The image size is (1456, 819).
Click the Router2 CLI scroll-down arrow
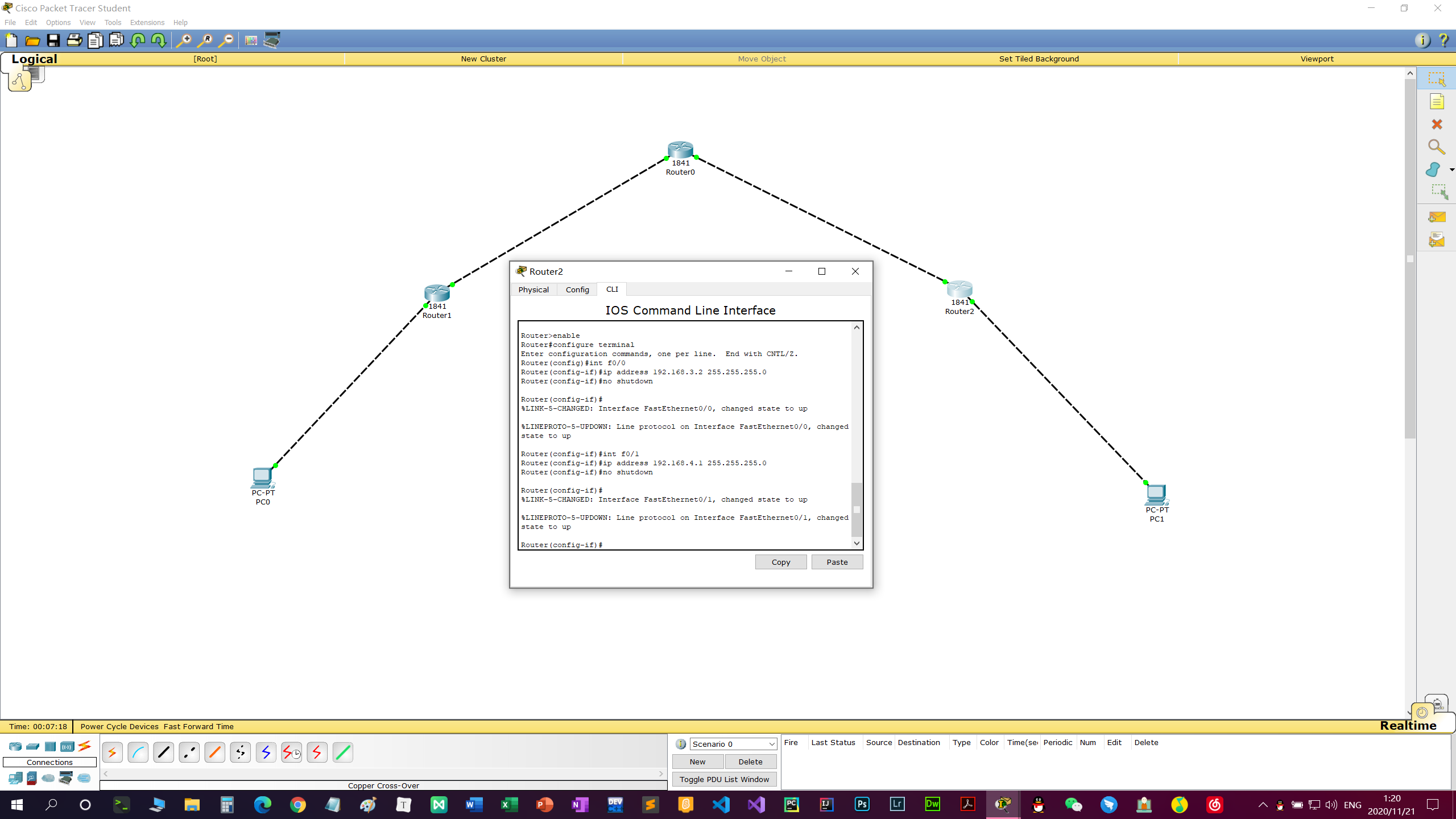857,543
